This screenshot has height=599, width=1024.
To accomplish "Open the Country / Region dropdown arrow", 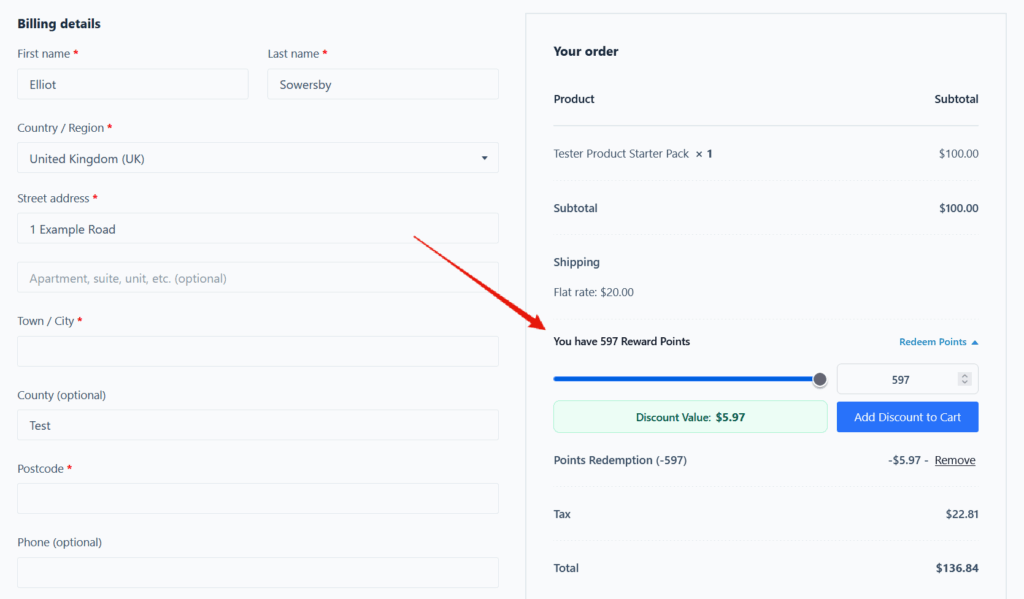I will coord(484,159).
